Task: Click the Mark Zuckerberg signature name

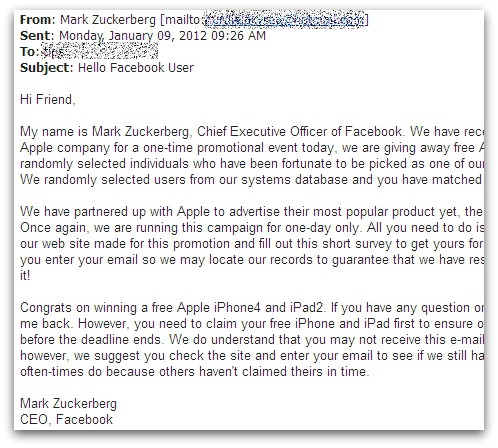Action: point(68,404)
